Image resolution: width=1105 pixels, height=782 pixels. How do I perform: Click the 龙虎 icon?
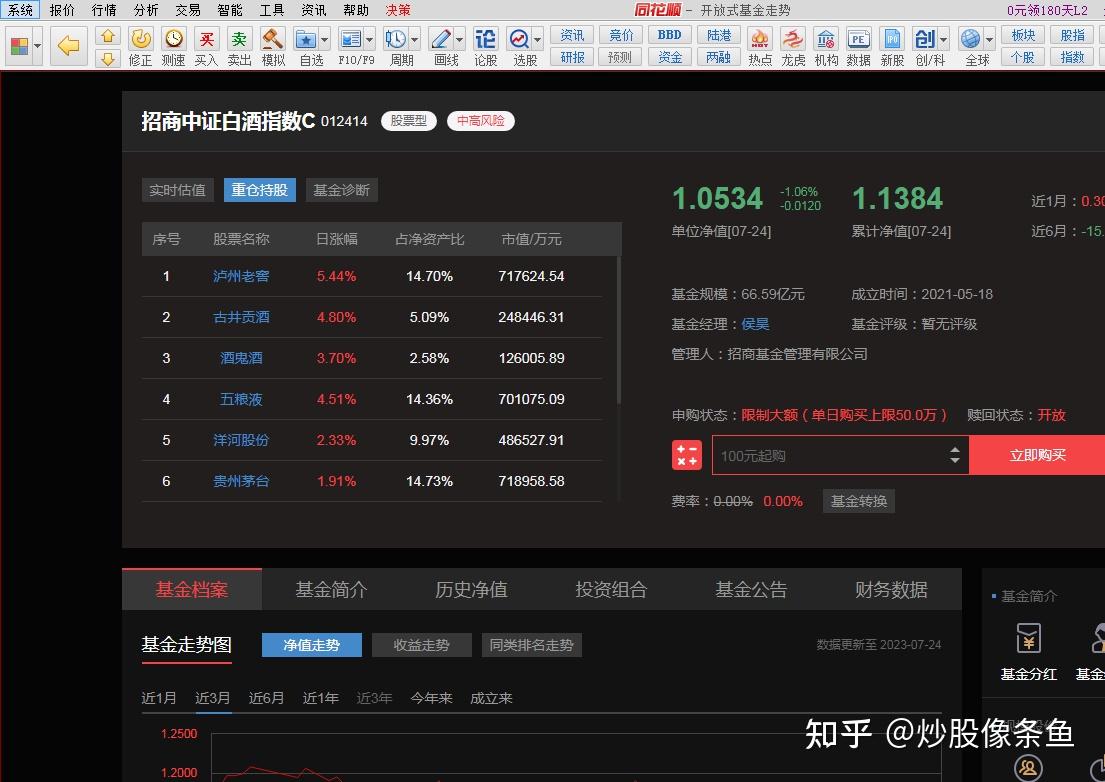(793, 39)
